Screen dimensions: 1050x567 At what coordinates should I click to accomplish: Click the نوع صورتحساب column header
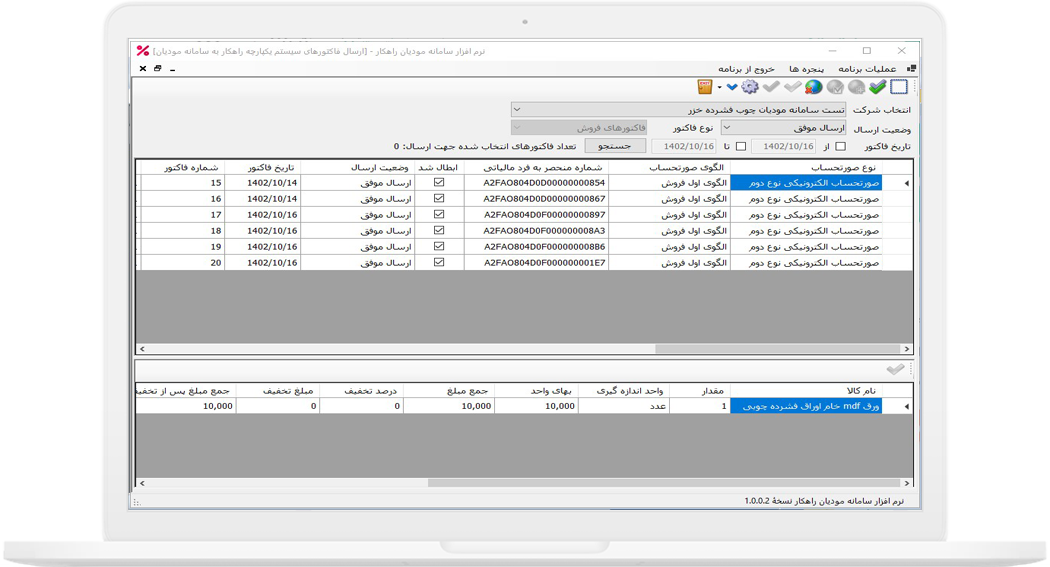[x=806, y=167]
